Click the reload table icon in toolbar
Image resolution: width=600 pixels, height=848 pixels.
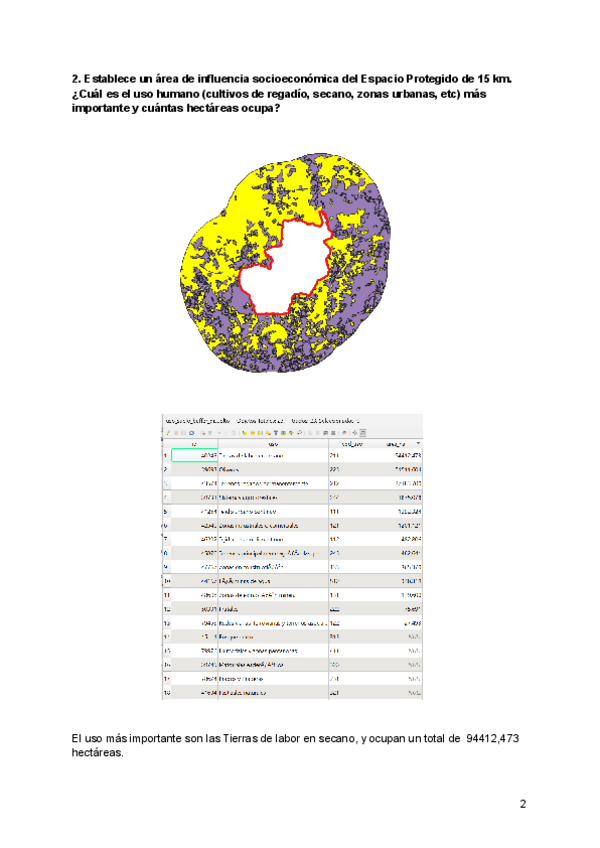[189, 434]
